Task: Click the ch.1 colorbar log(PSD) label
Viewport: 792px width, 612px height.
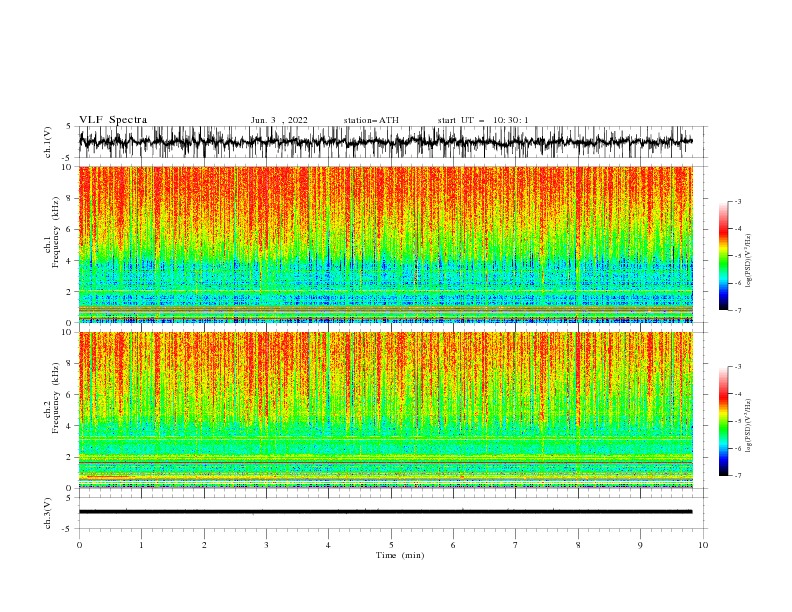Action: tap(749, 261)
